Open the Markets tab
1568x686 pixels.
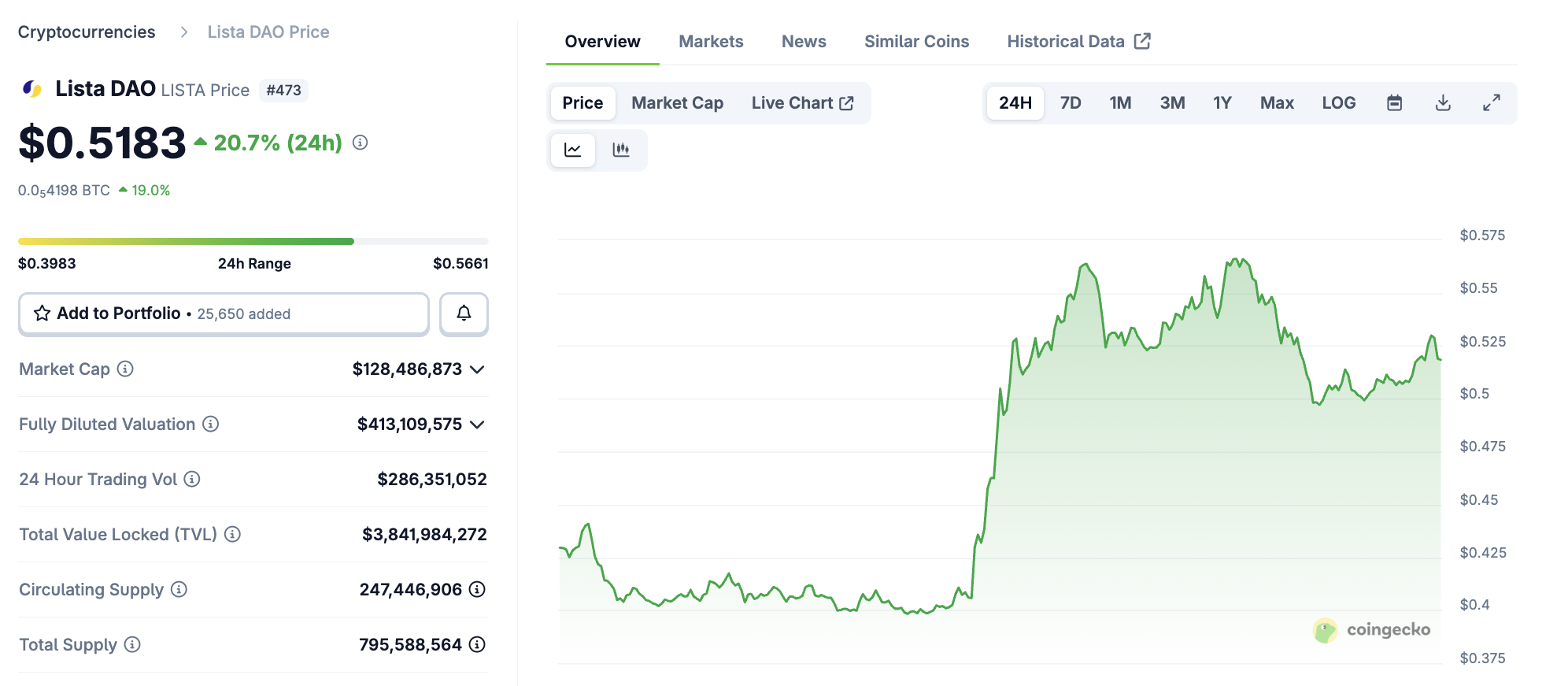711,42
